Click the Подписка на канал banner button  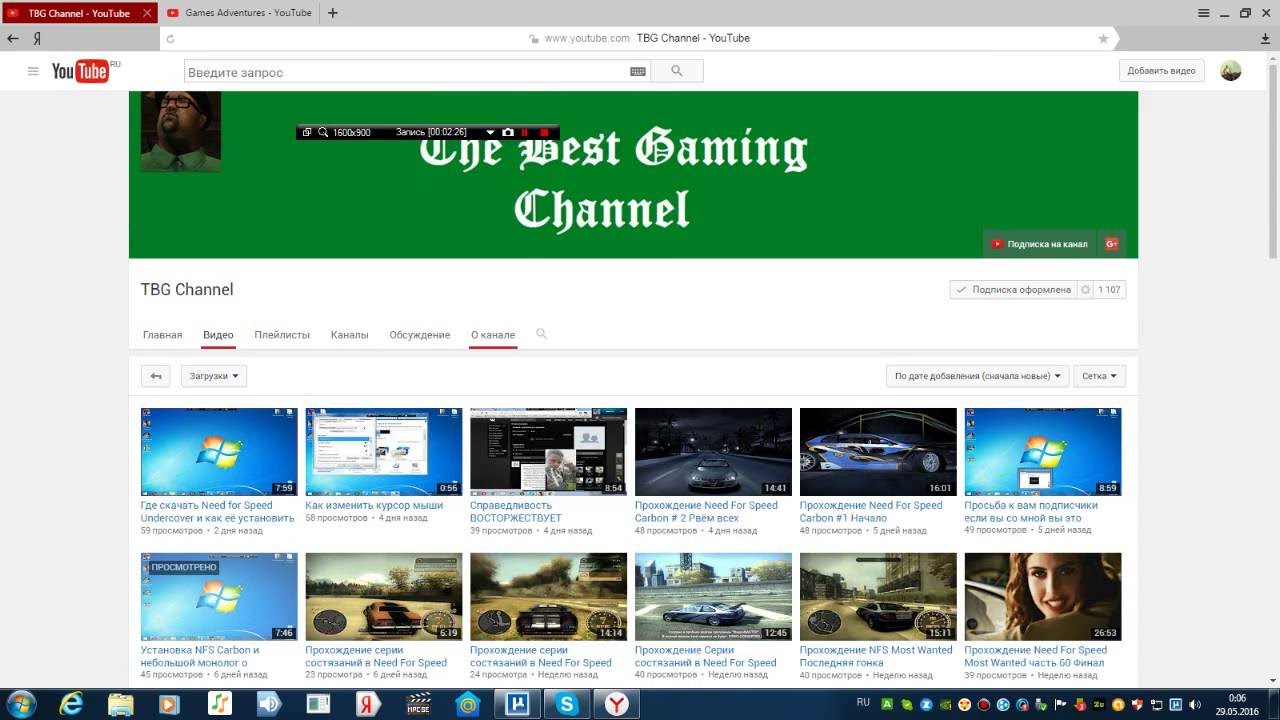pos(1040,244)
